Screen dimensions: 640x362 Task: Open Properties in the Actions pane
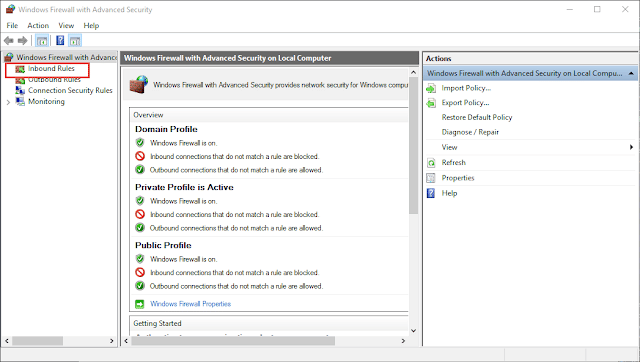tap(458, 178)
